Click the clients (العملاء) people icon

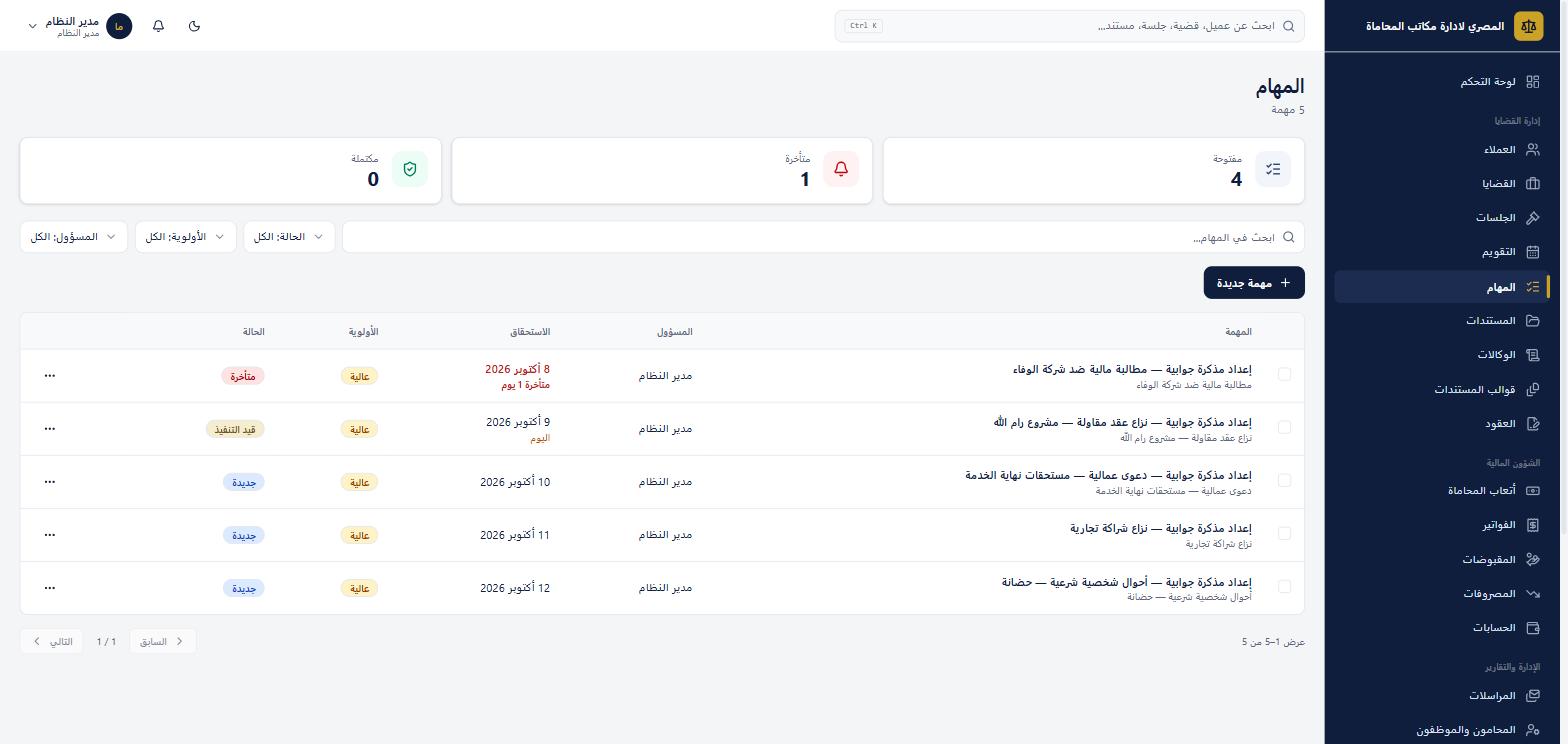(x=1532, y=150)
